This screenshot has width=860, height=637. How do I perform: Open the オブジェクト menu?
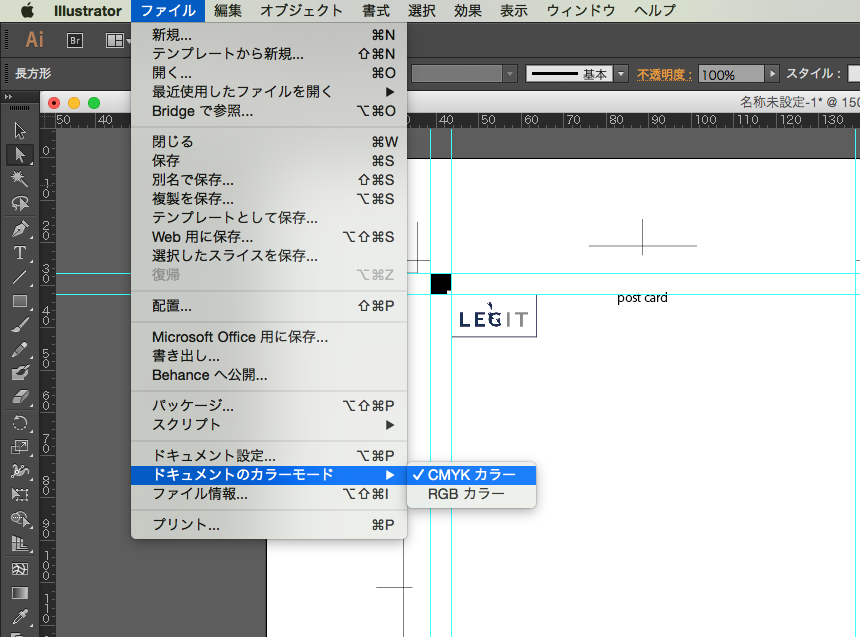(301, 10)
